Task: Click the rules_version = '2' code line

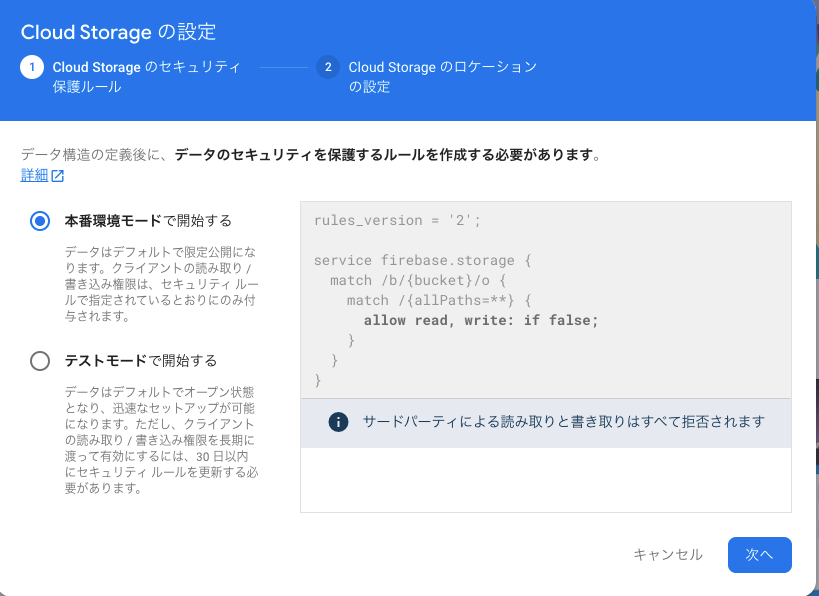Action: 397,220
